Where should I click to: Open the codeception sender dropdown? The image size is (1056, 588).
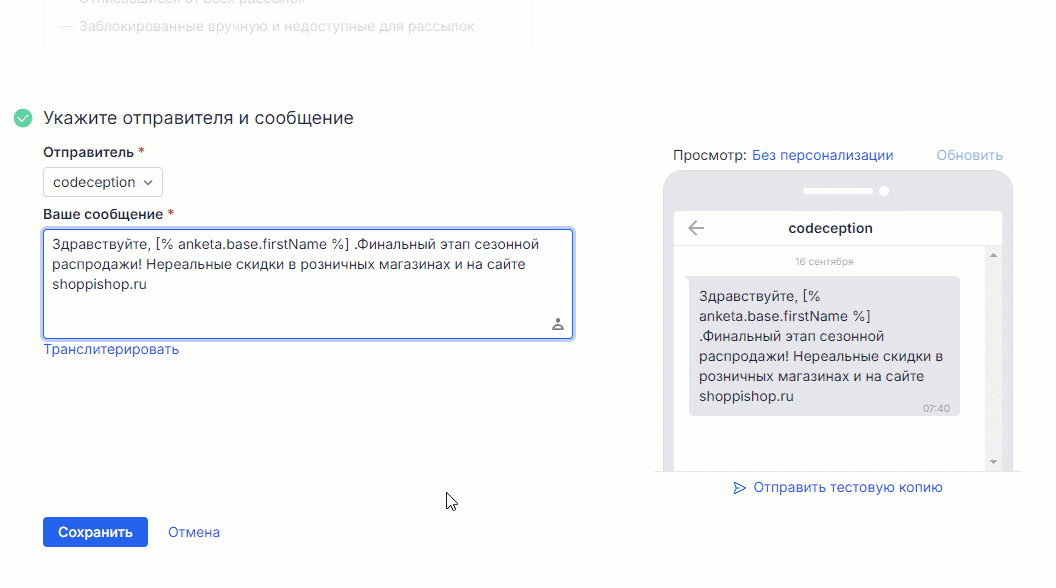102,182
